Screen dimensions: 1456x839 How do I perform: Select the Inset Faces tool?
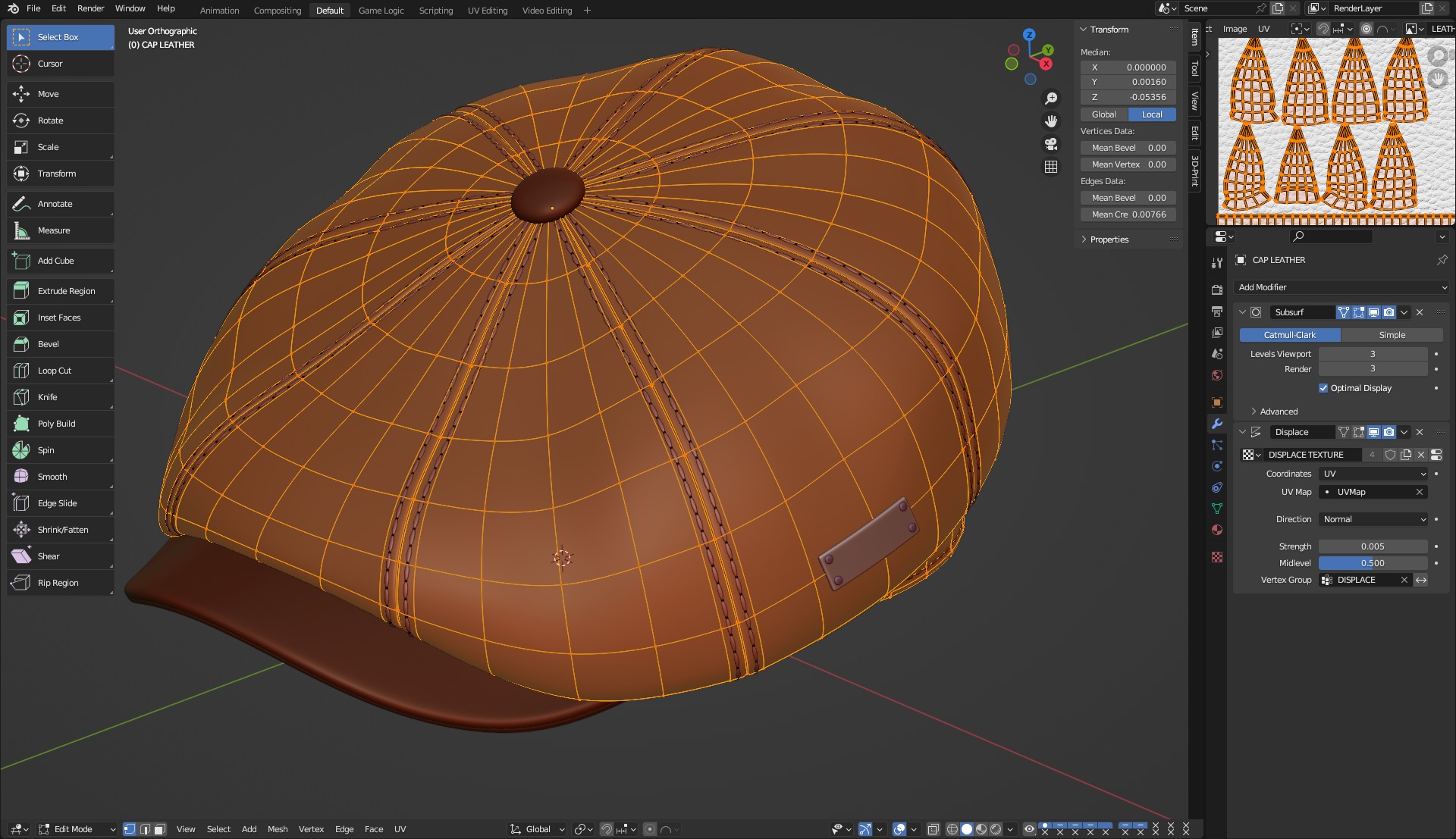tap(61, 318)
